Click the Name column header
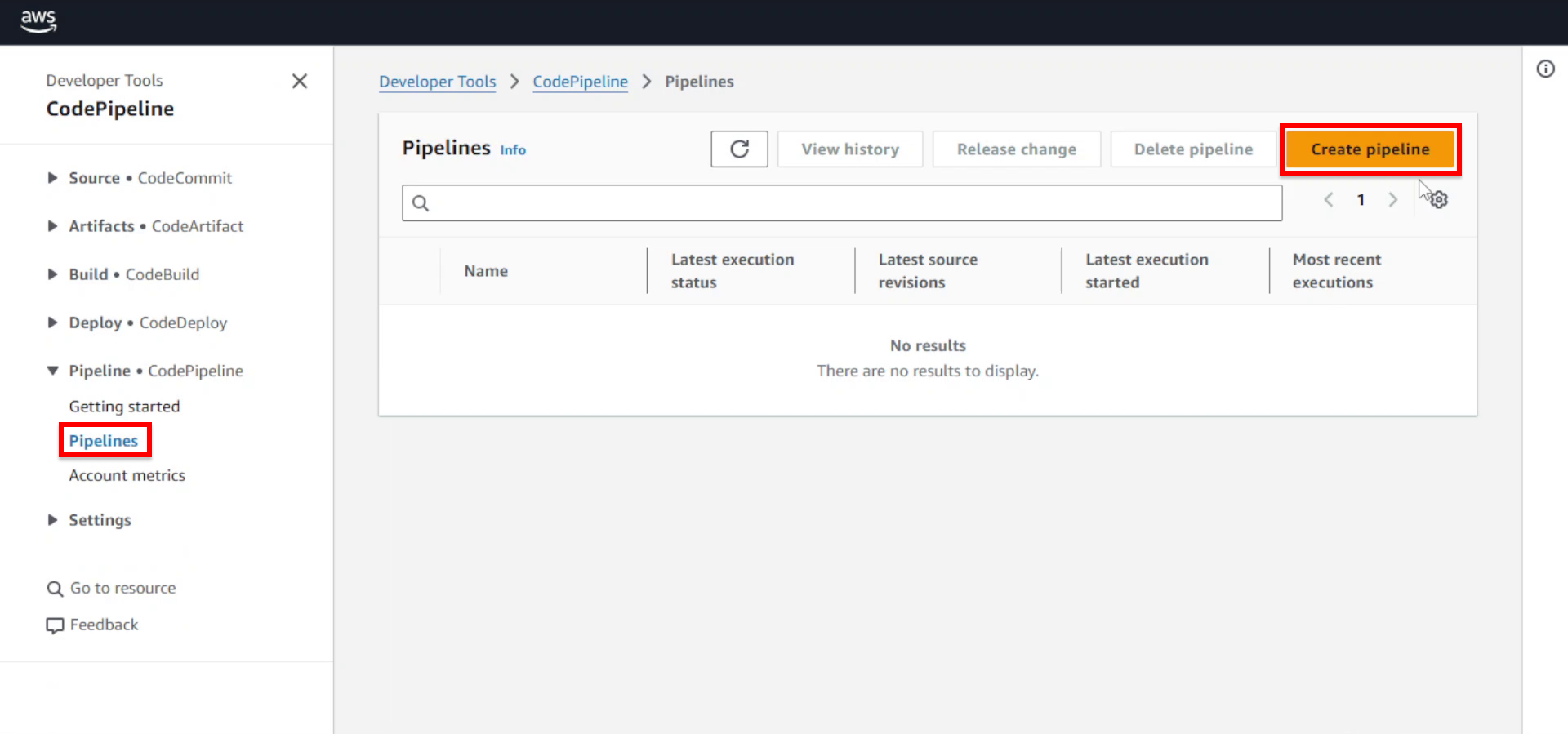This screenshot has width=1568, height=734. [x=486, y=271]
